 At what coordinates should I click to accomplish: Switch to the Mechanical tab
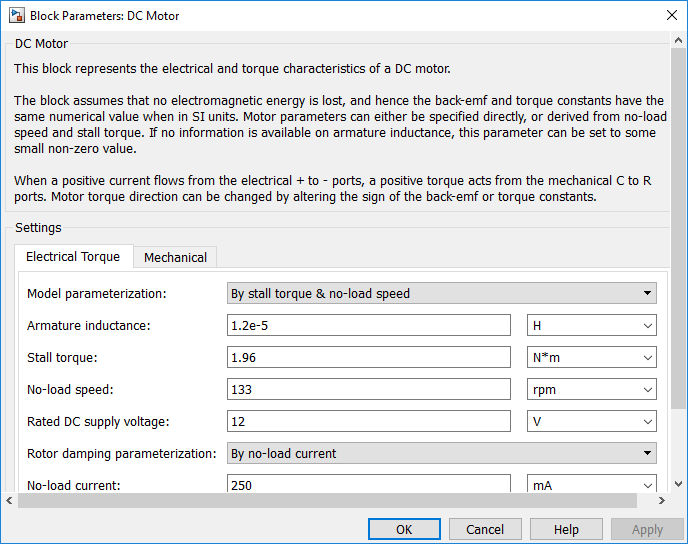point(175,257)
